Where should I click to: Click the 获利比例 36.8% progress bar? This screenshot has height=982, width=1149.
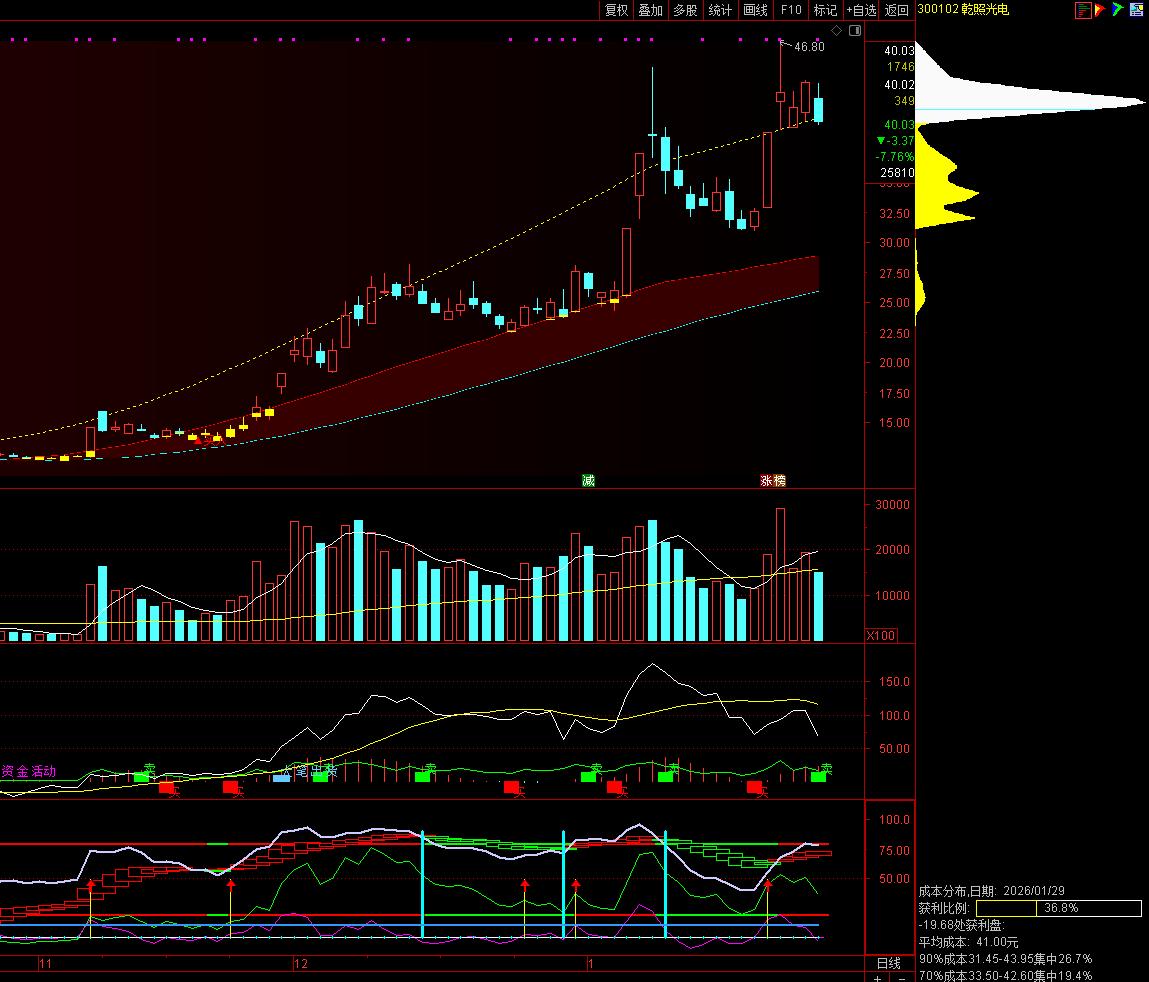coord(1059,908)
